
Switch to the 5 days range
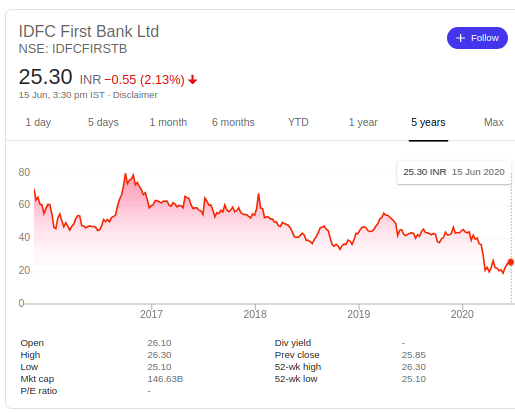click(103, 122)
